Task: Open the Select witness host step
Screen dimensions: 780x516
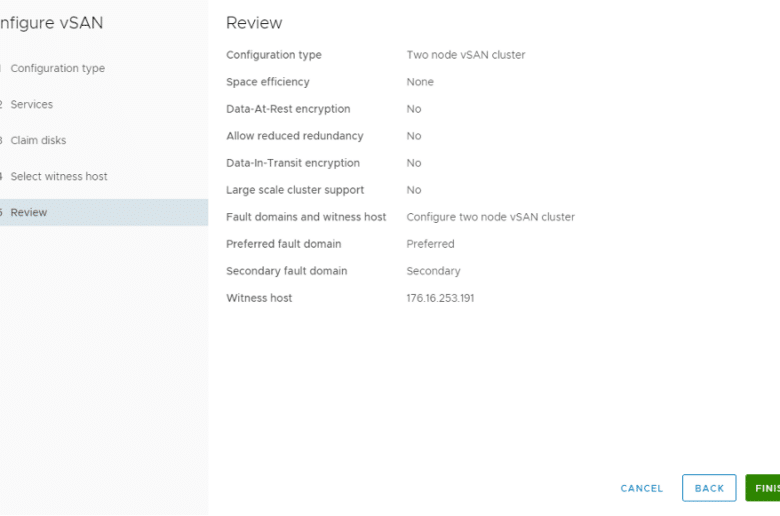Action: (59, 176)
